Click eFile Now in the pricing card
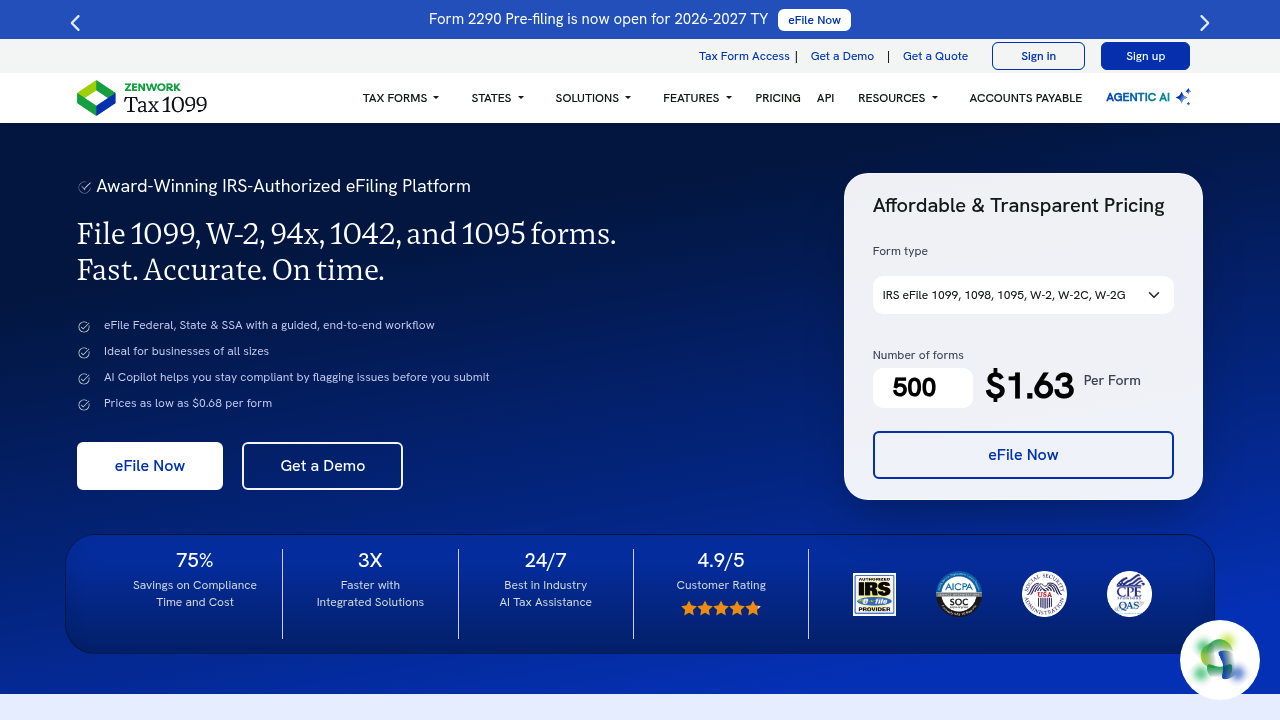This screenshot has height=720, width=1280. click(1023, 455)
